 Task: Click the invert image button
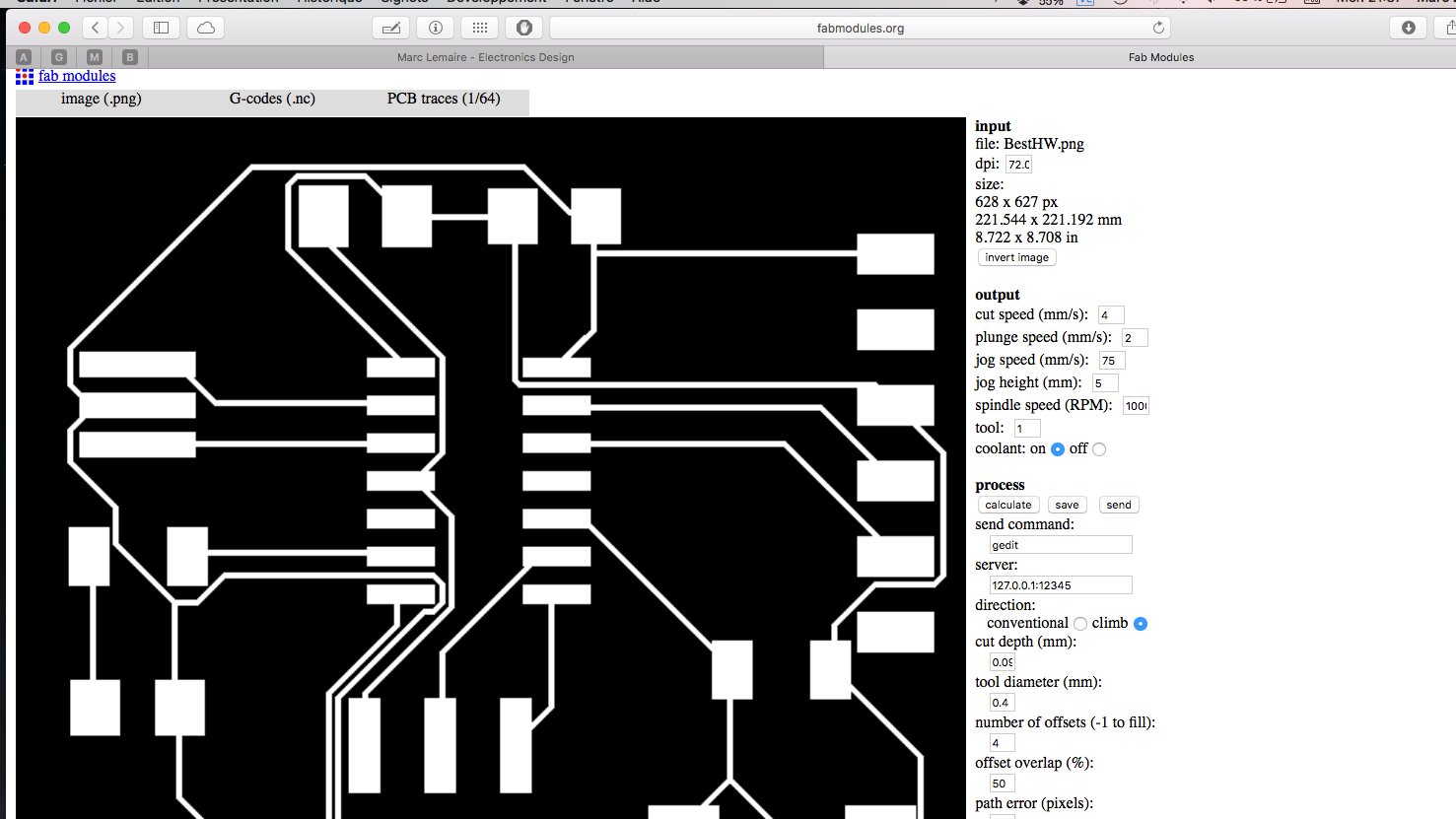[1016, 257]
